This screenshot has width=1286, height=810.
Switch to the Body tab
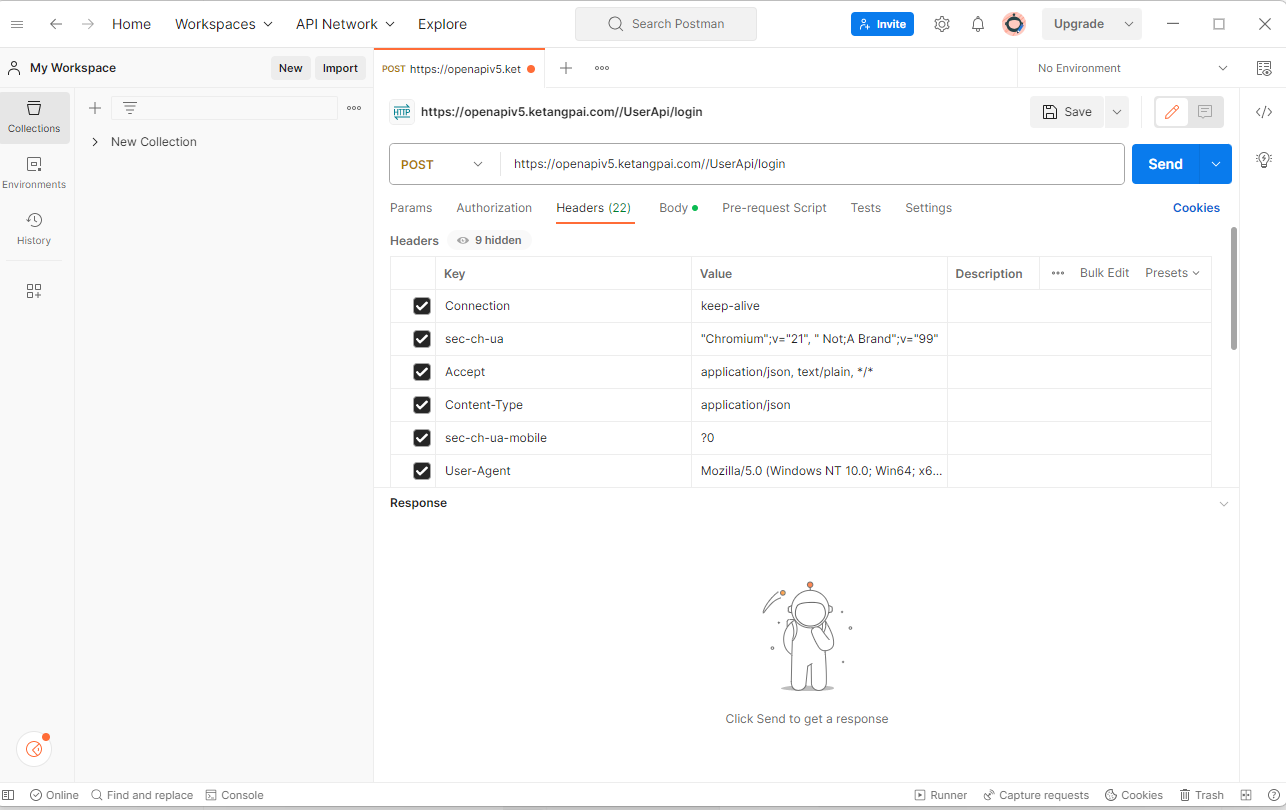(678, 208)
